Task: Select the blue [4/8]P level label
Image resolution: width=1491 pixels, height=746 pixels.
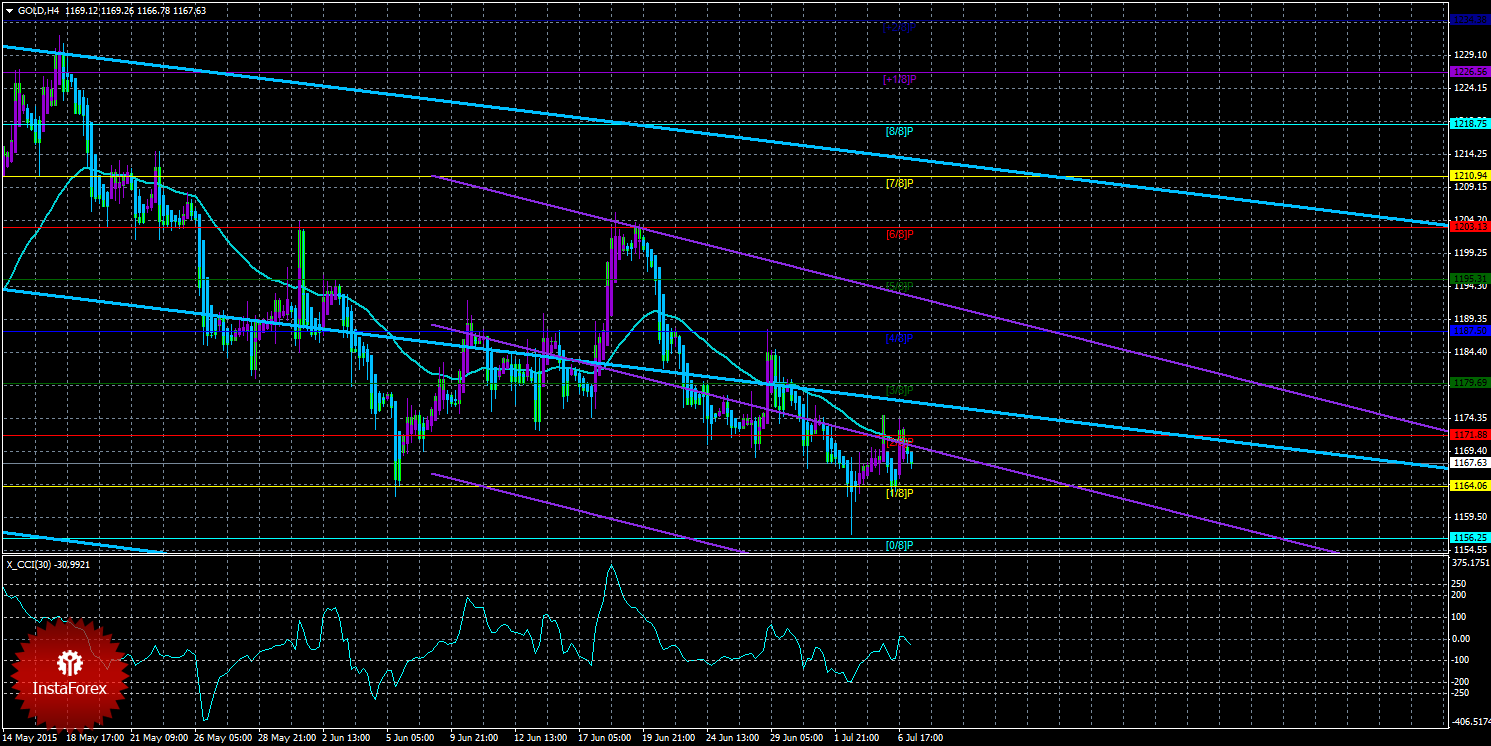Action: 900,338
